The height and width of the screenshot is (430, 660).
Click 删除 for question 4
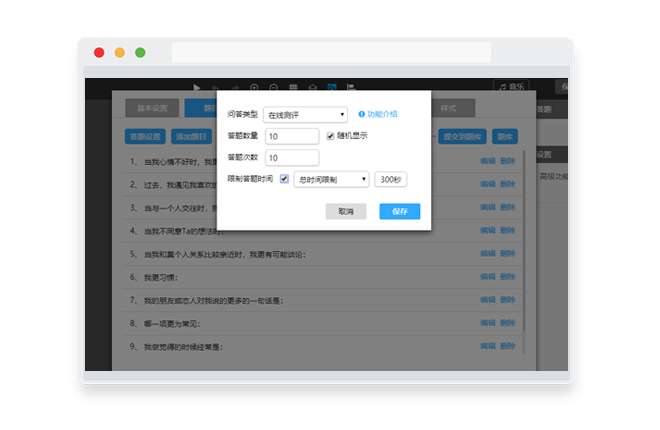[508, 230]
